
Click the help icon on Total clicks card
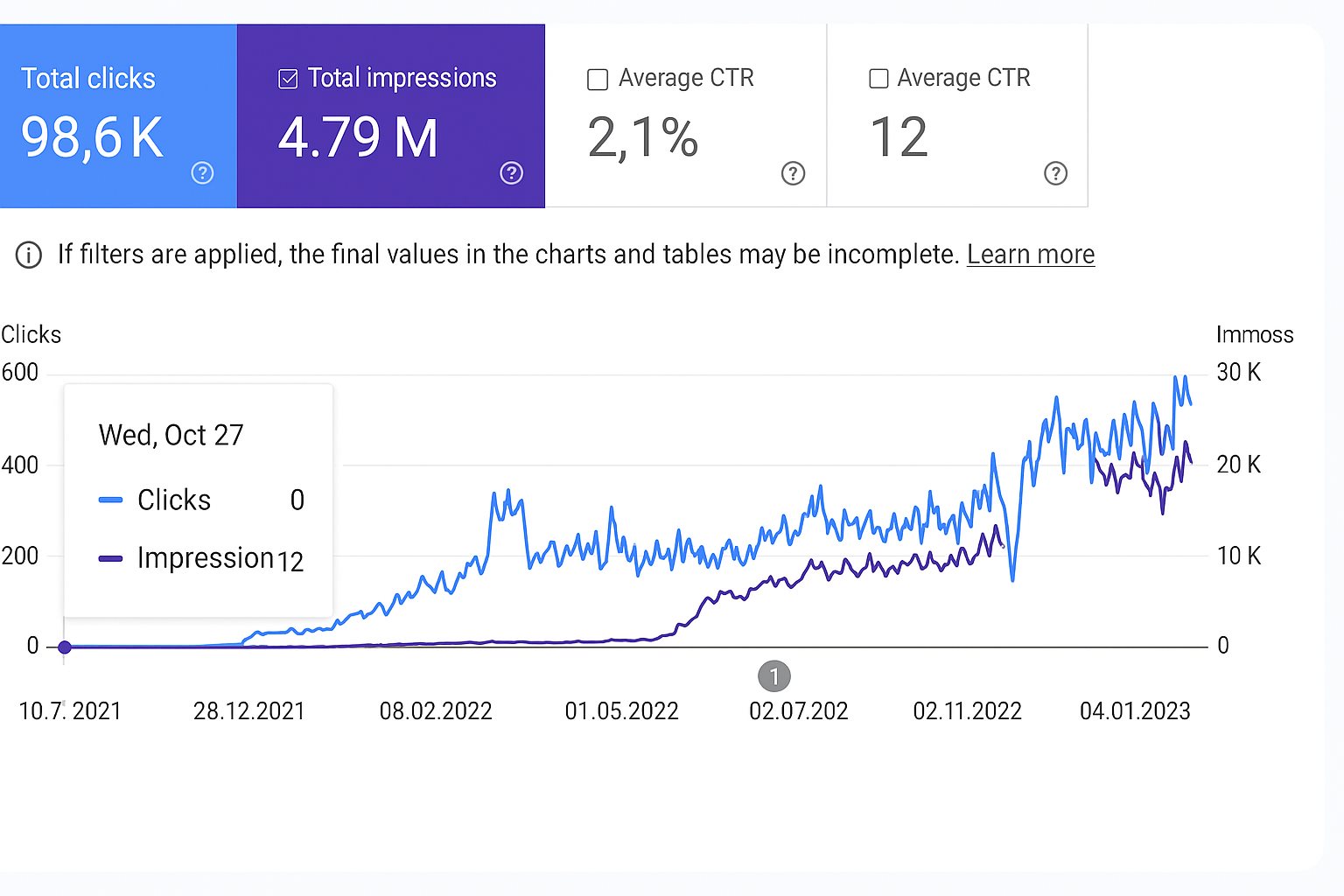(202, 173)
